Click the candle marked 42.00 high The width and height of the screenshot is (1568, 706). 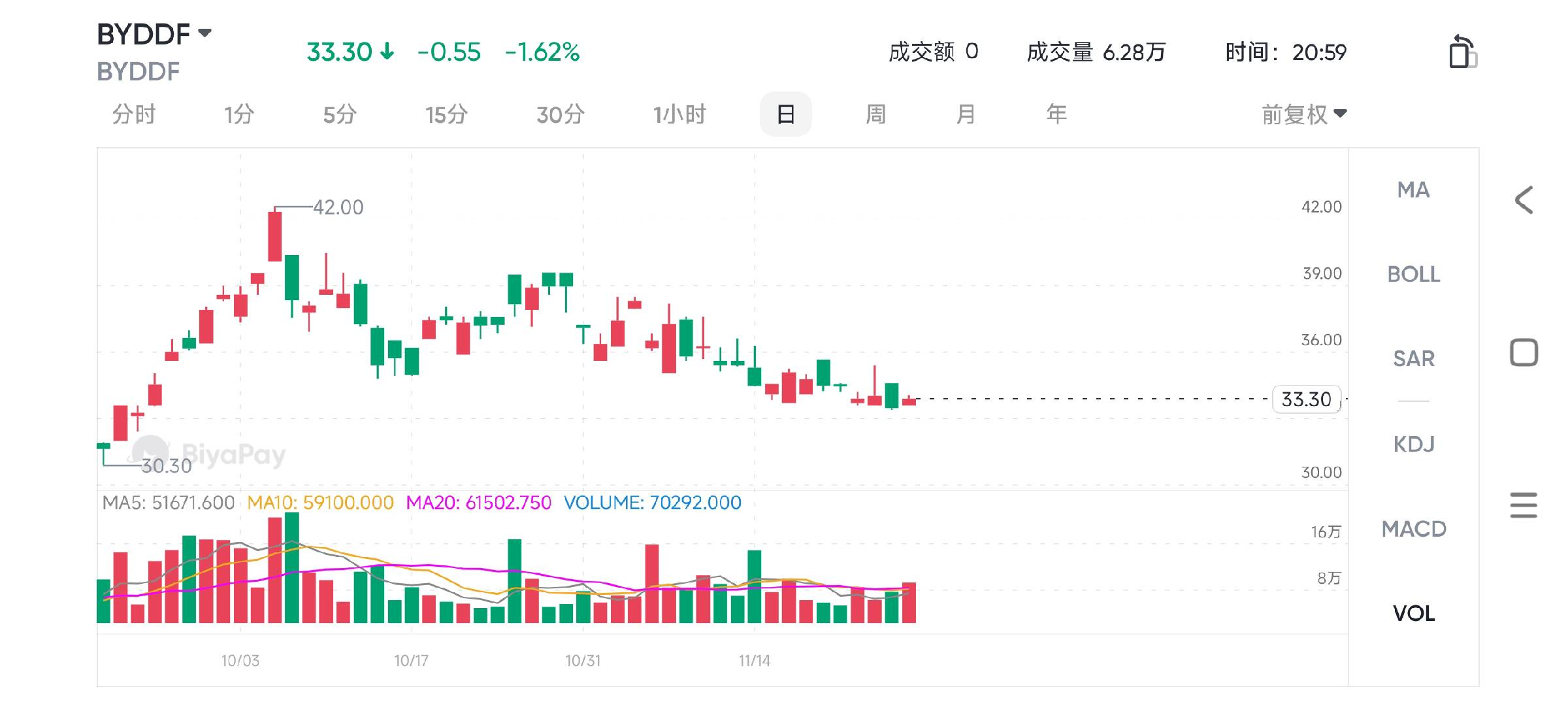click(275, 235)
